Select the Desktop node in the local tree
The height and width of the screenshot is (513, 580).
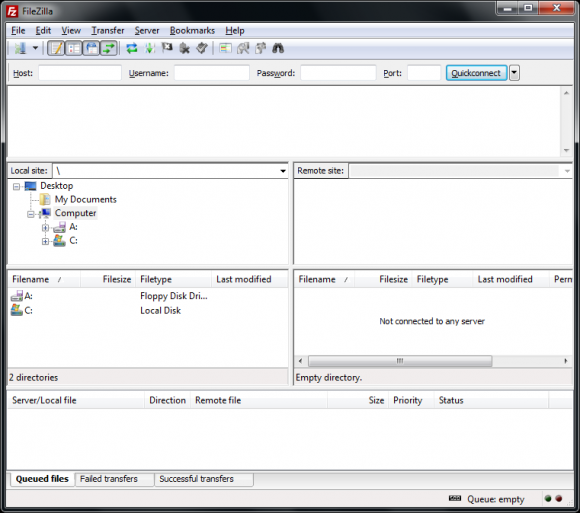pos(57,186)
